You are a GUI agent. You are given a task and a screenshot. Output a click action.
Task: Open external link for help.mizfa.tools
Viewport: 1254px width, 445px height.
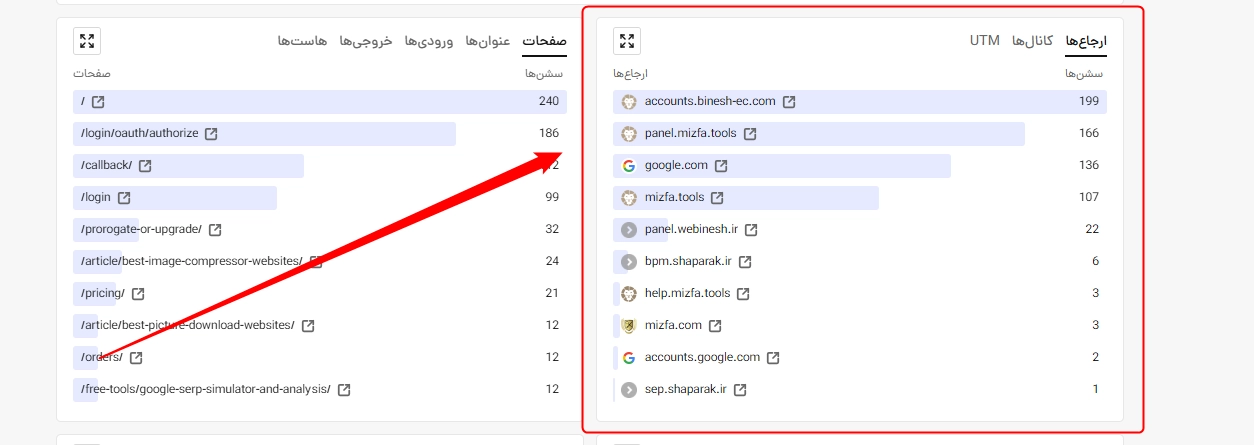coord(743,294)
